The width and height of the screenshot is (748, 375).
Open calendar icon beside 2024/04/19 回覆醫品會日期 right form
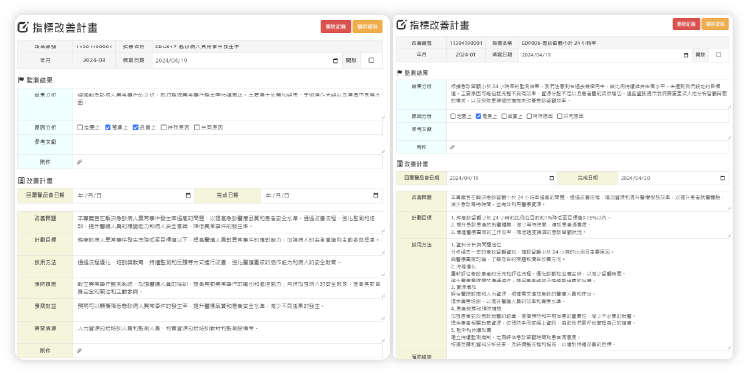551,178
